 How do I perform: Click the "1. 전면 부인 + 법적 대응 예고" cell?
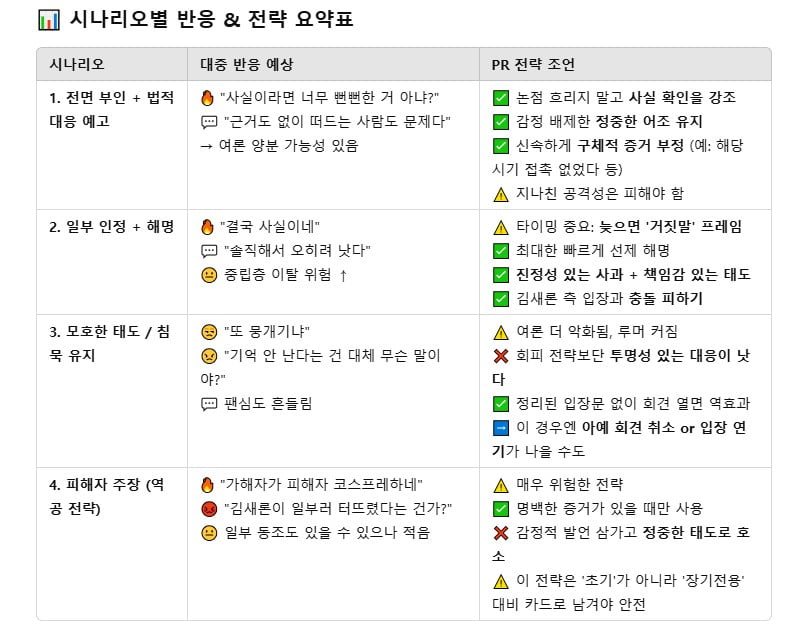pos(112,109)
